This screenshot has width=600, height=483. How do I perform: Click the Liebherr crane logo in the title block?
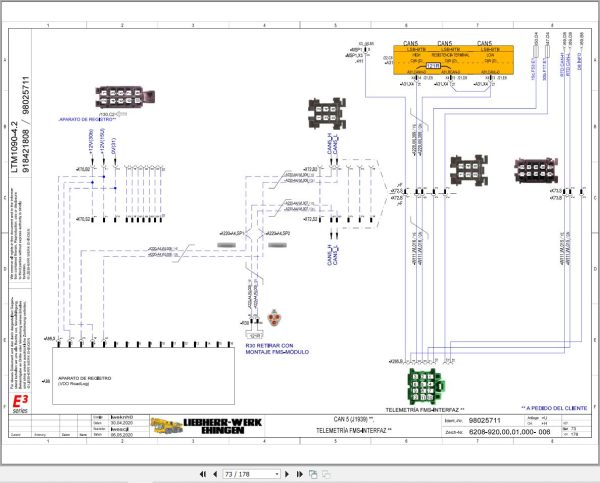[x=166, y=426]
